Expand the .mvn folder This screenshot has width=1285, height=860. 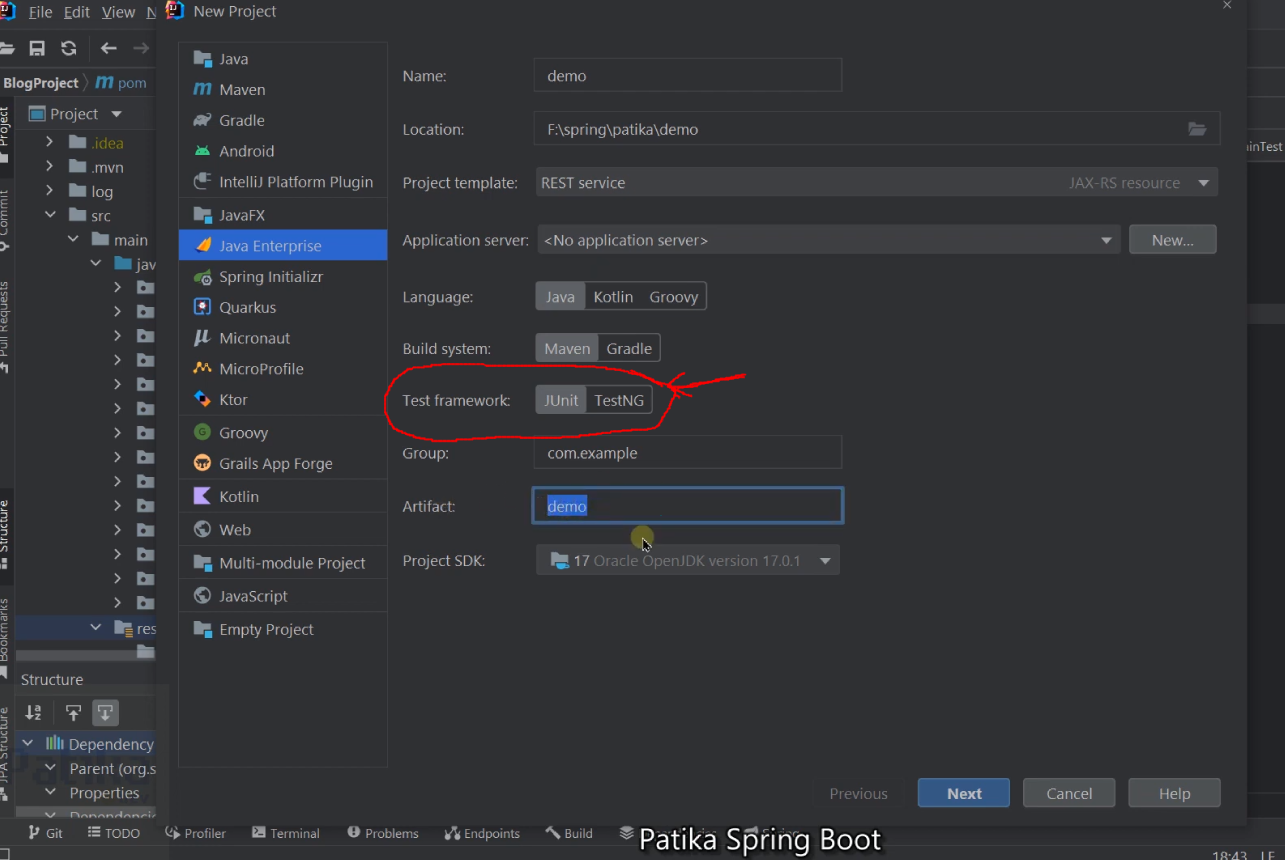(49, 167)
